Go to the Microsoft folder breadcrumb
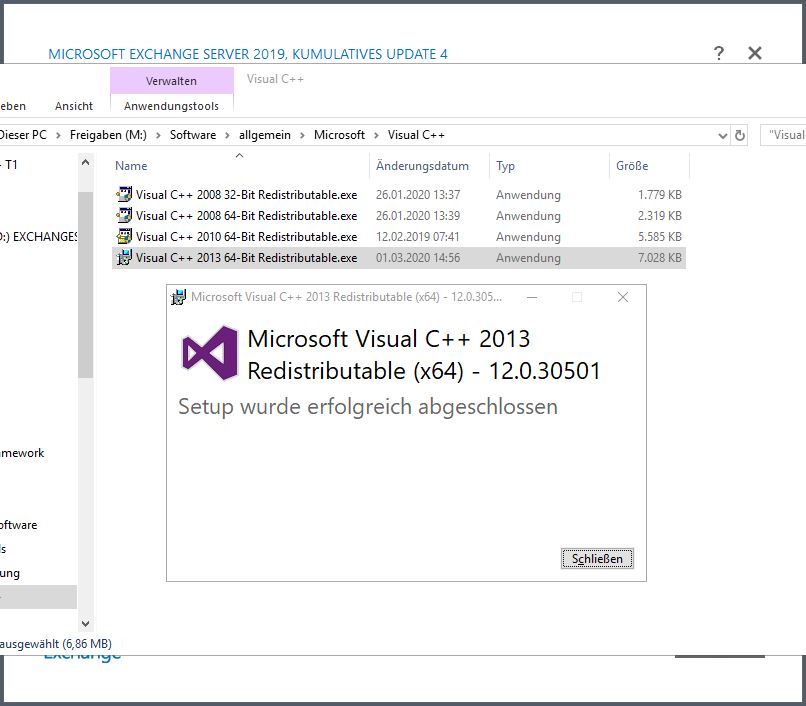The height and width of the screenshot is (706, 806). coord(339,135)
